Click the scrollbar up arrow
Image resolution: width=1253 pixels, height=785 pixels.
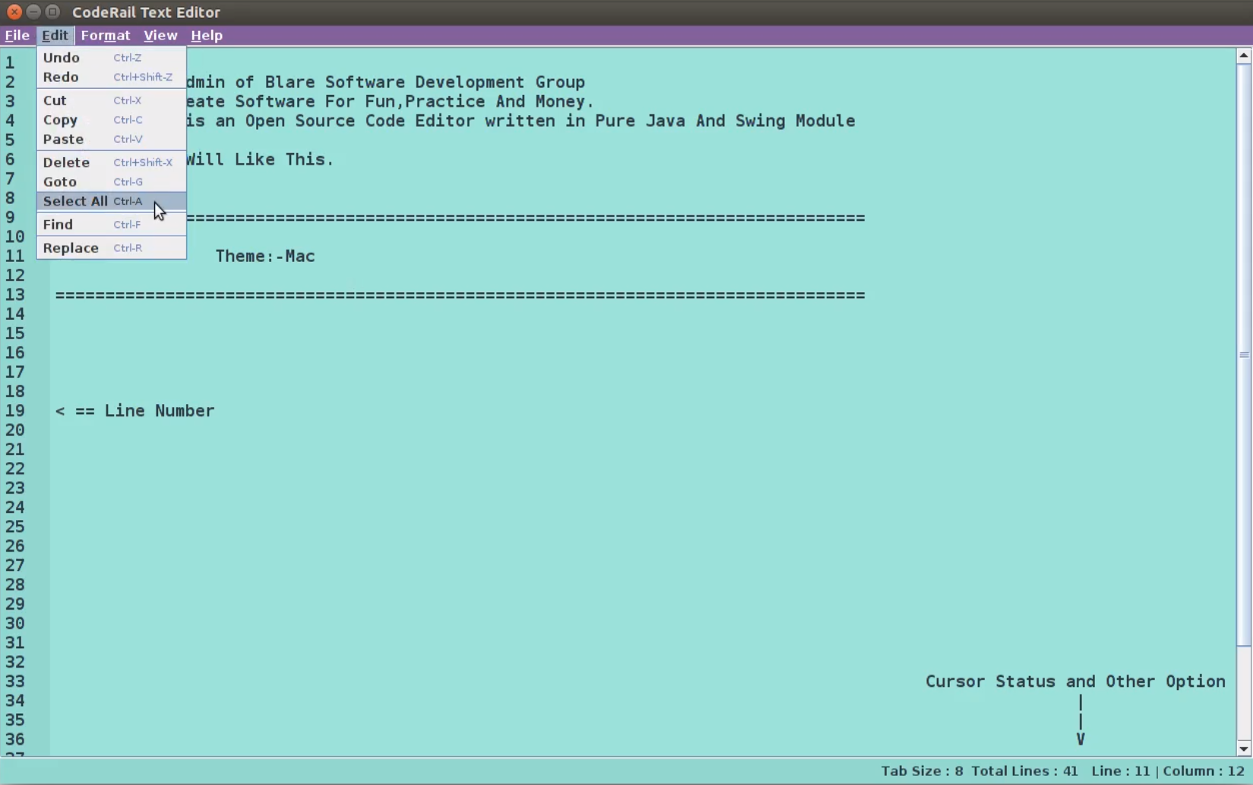click(x=1244, y=54)
